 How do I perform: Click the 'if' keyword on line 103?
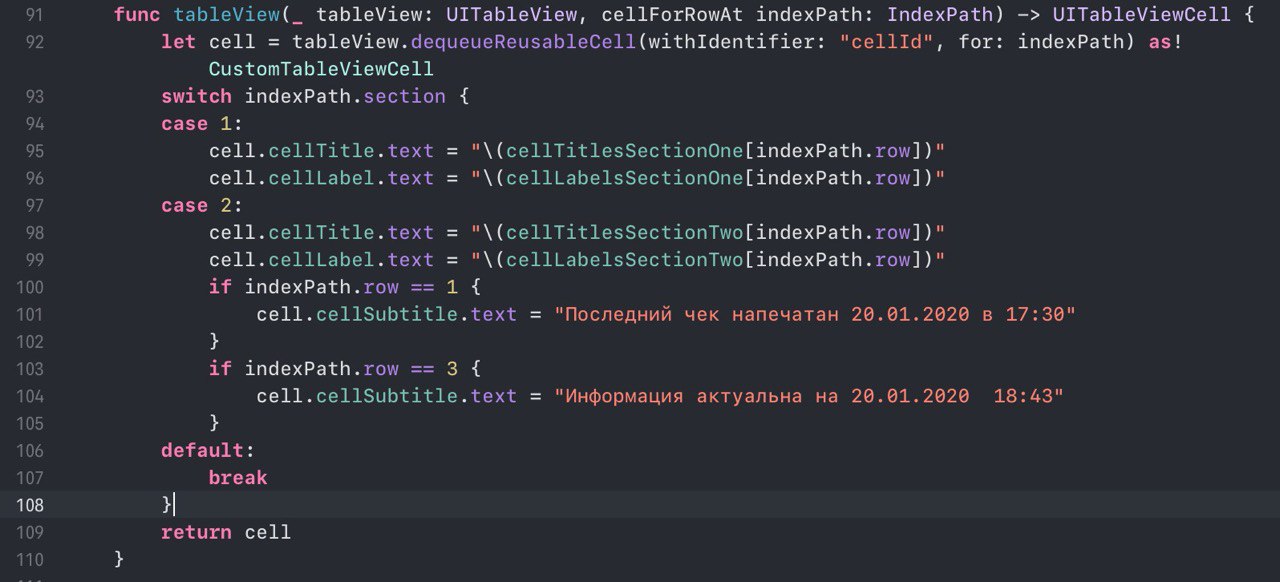220,369
